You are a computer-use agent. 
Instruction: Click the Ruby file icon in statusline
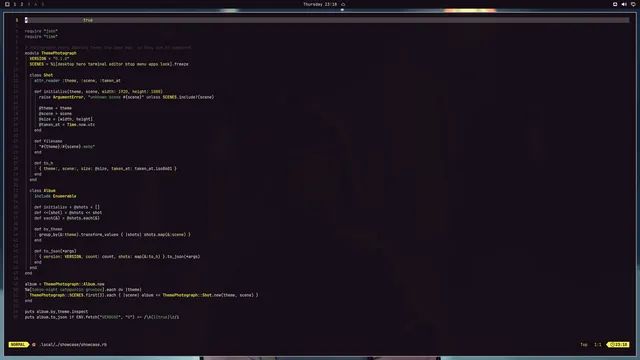click(34, 344)
